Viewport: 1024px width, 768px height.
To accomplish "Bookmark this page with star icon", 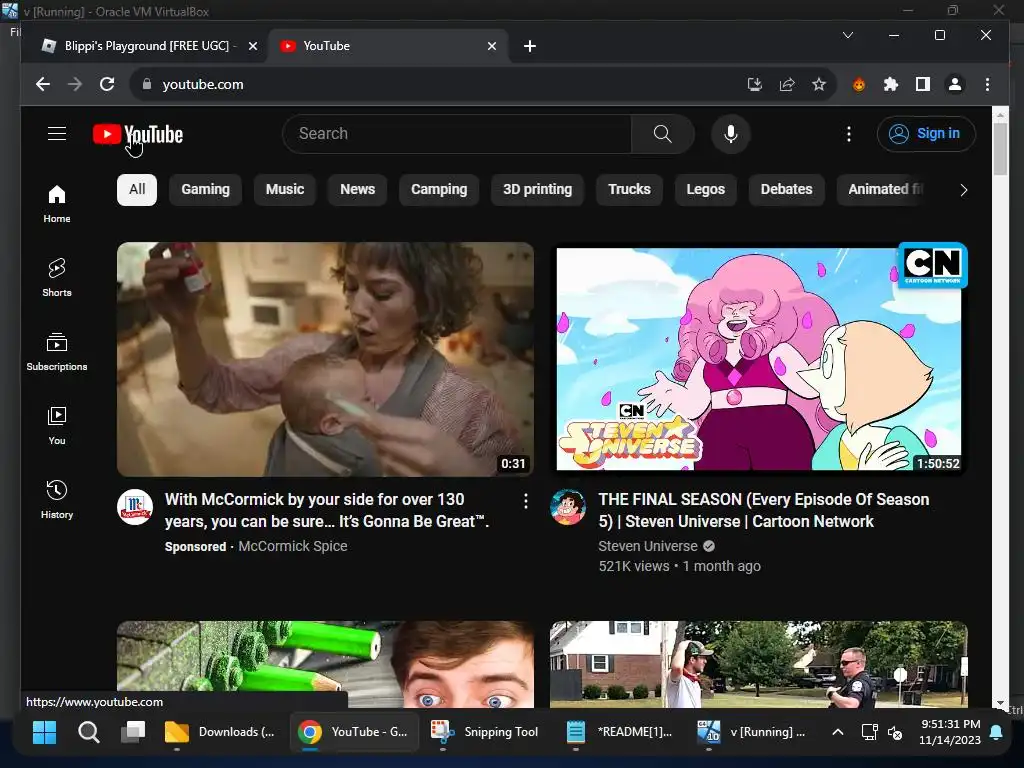I will tap(819, 84).
